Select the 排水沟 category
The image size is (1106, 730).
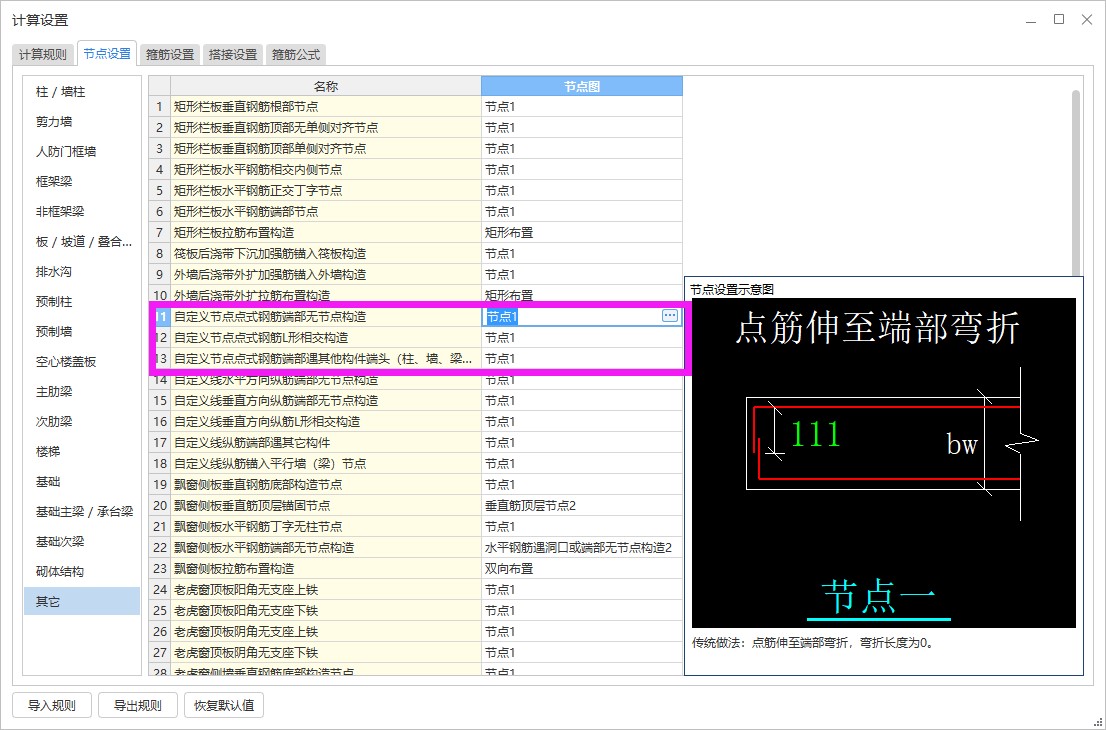point(80,271)
